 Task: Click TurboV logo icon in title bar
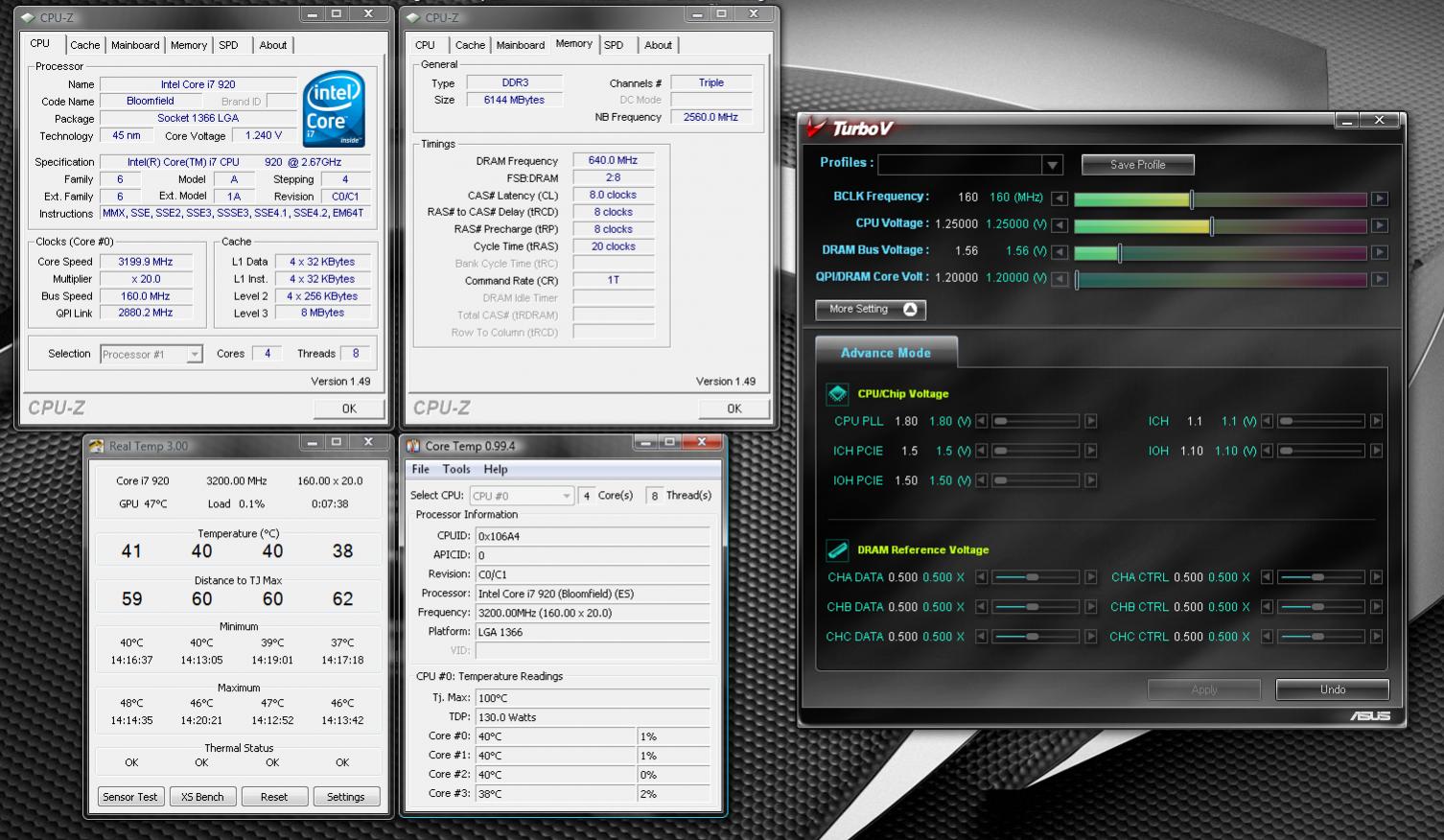(x=817, y=127)
